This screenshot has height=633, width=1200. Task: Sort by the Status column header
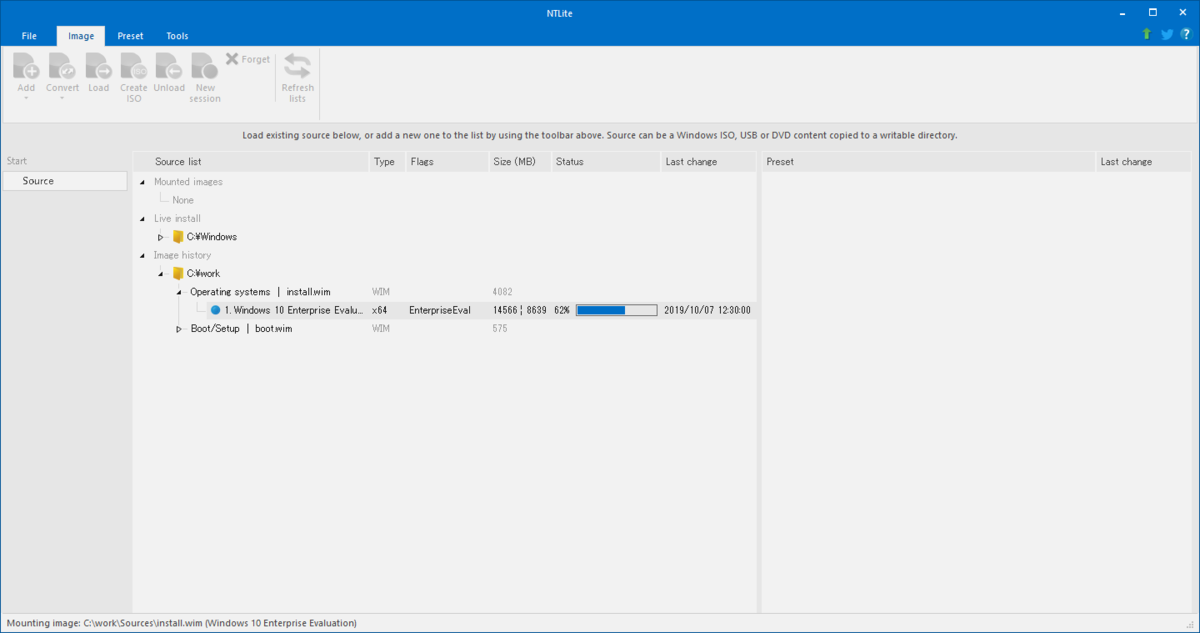coord(605,162)
